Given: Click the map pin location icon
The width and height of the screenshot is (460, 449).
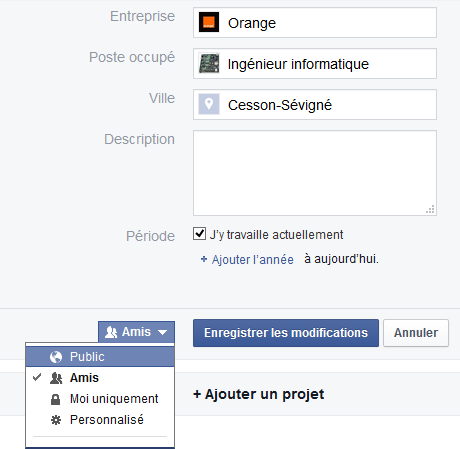Looking at the screenshot, I should [x=209, y=104].
